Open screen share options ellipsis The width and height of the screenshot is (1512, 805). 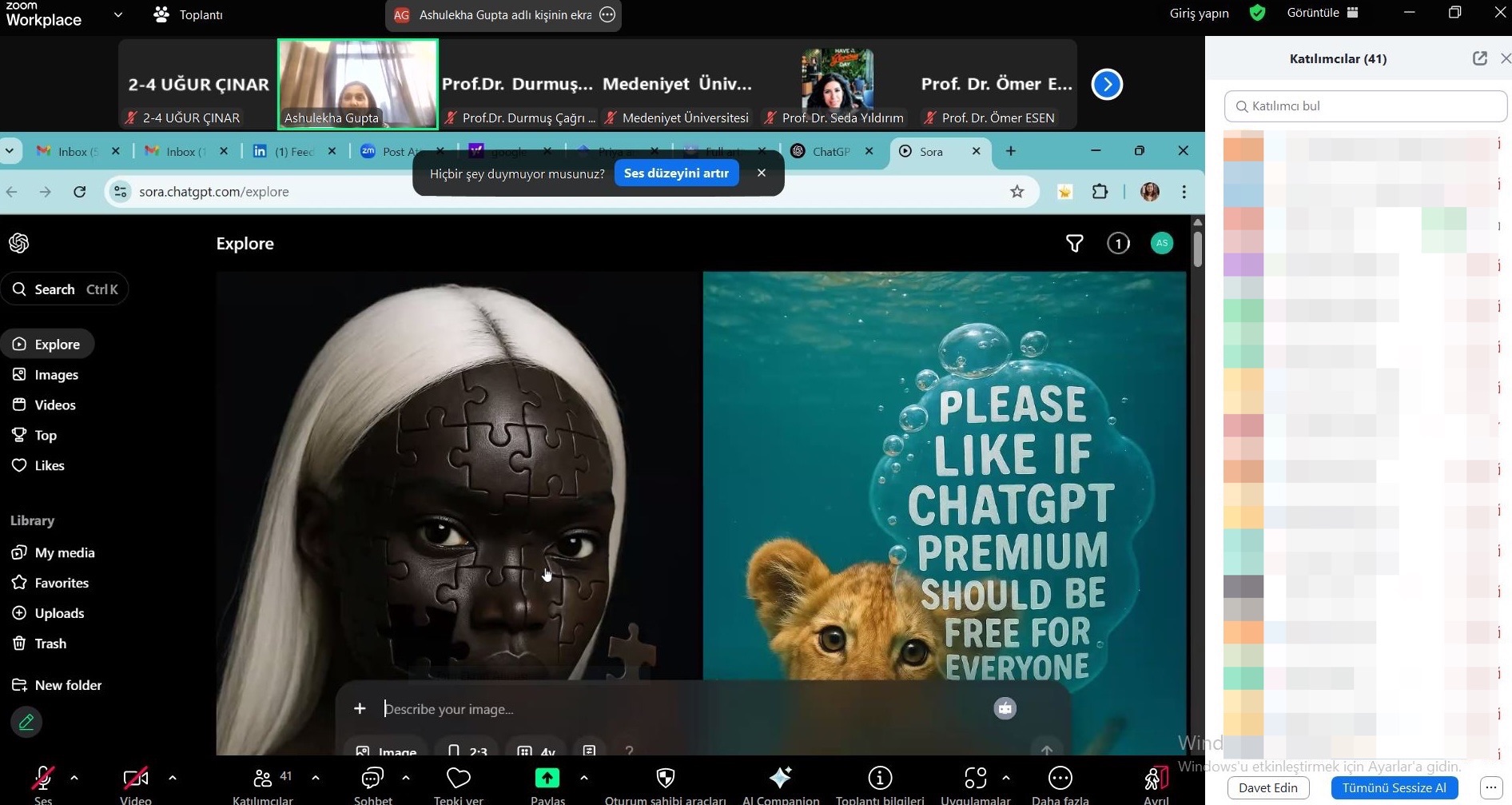[607, 14]
